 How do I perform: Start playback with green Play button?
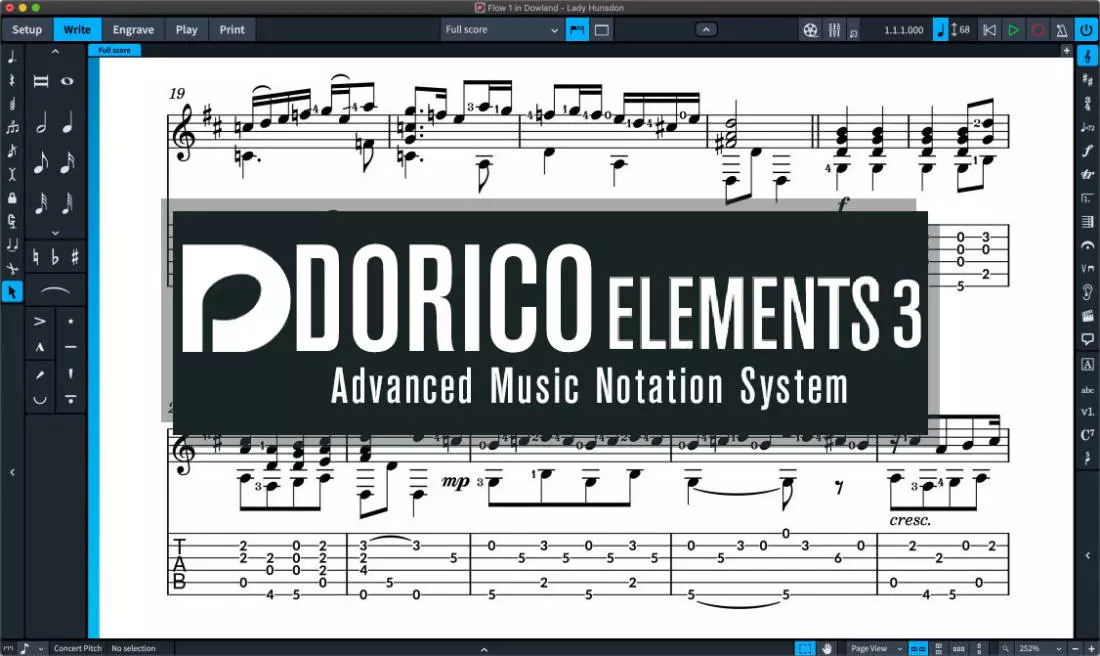tap(1013, 30)
